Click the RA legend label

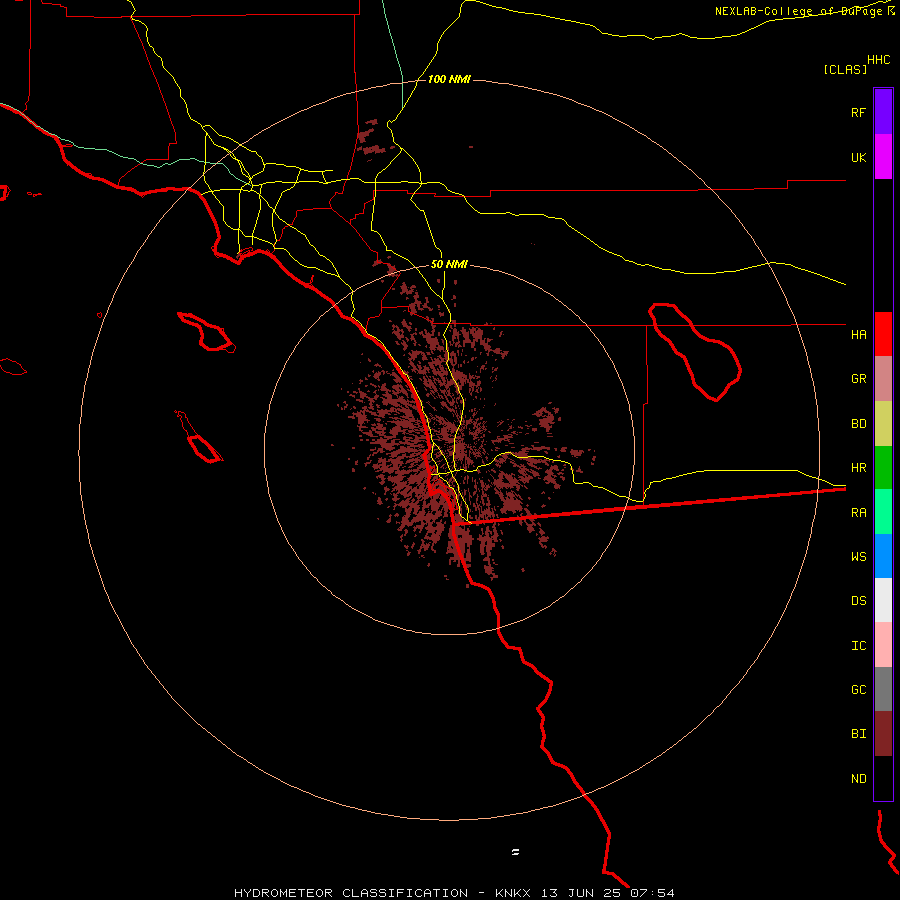[x=858, y=513]
